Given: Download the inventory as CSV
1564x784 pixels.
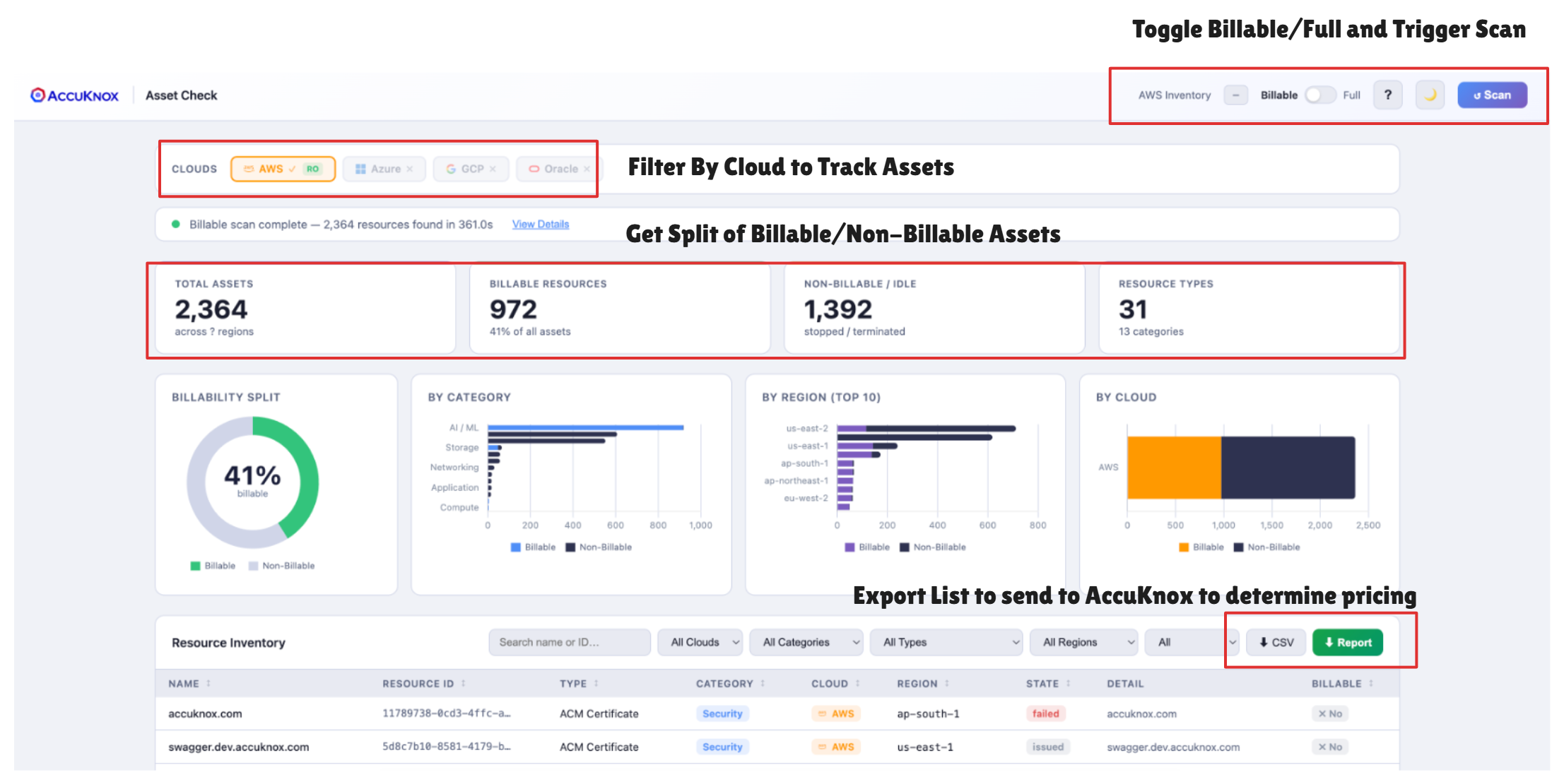Looking at the screenshot, I should click(1276, 642).
